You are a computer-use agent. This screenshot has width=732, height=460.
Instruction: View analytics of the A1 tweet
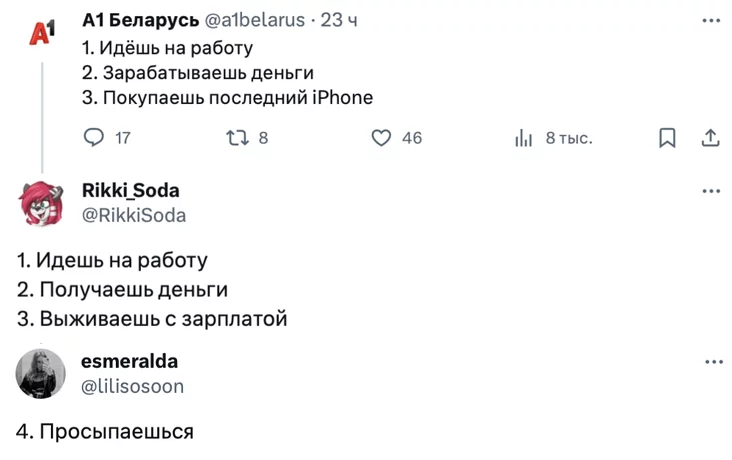coord(523,138)
